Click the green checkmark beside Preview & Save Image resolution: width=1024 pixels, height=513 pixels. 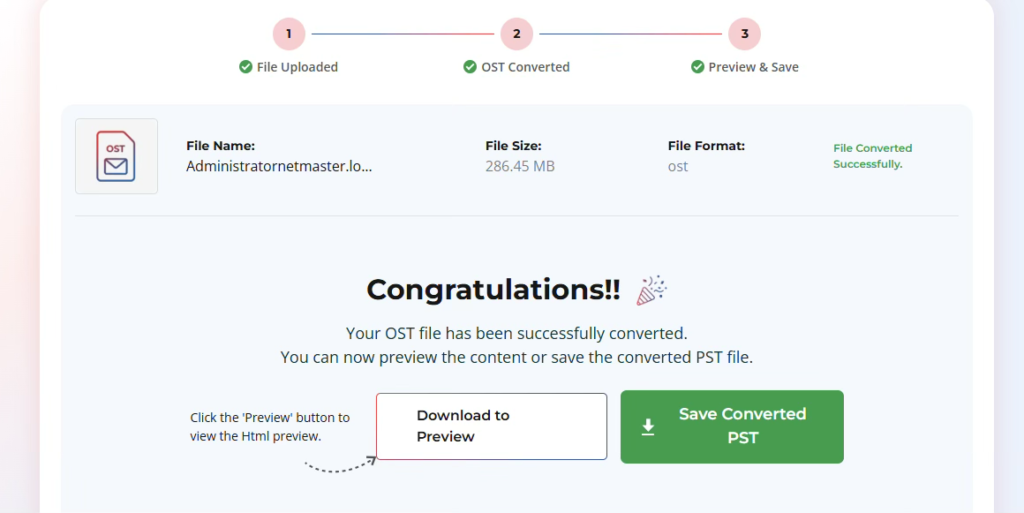tap(697, 67)
